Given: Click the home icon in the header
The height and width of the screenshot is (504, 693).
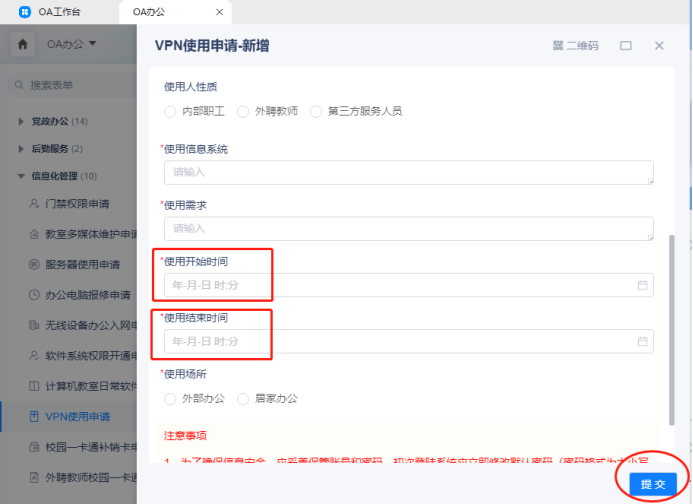Looking at the screenshot, I should 23,44.
